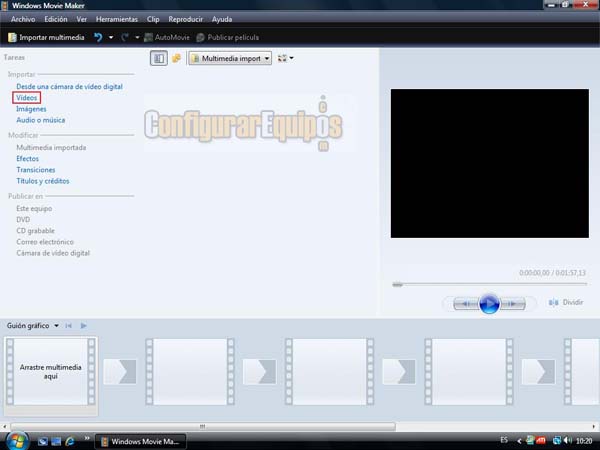Click the redo arrow icon
600x450 pixels.
[125, 38]
